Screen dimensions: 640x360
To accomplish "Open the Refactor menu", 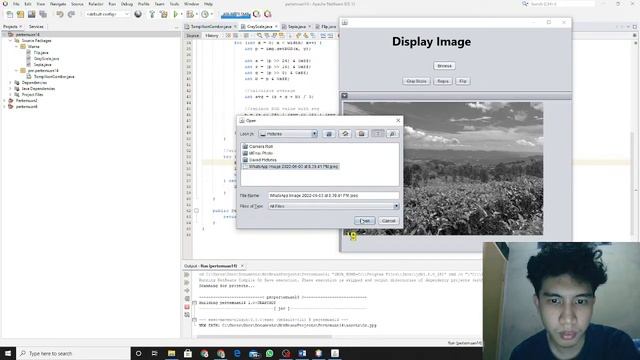I will 96,4.
